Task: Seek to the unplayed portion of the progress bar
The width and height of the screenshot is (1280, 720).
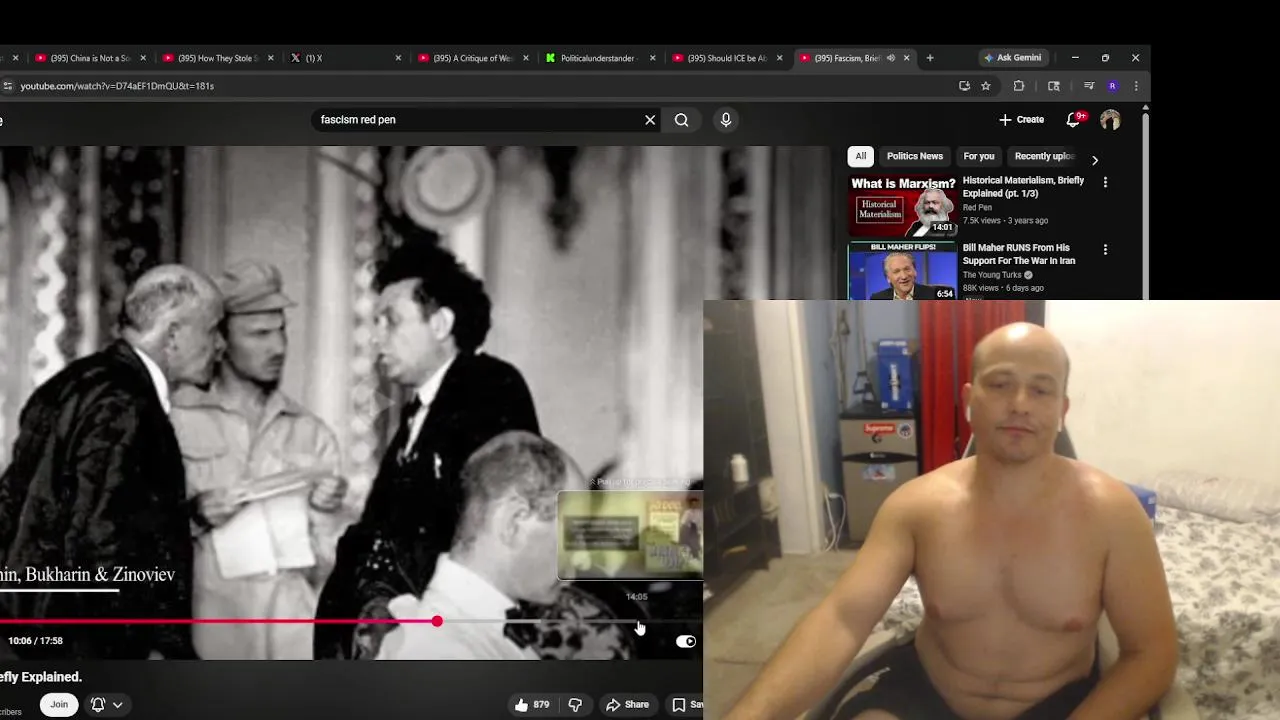Action: pos(570,622)
